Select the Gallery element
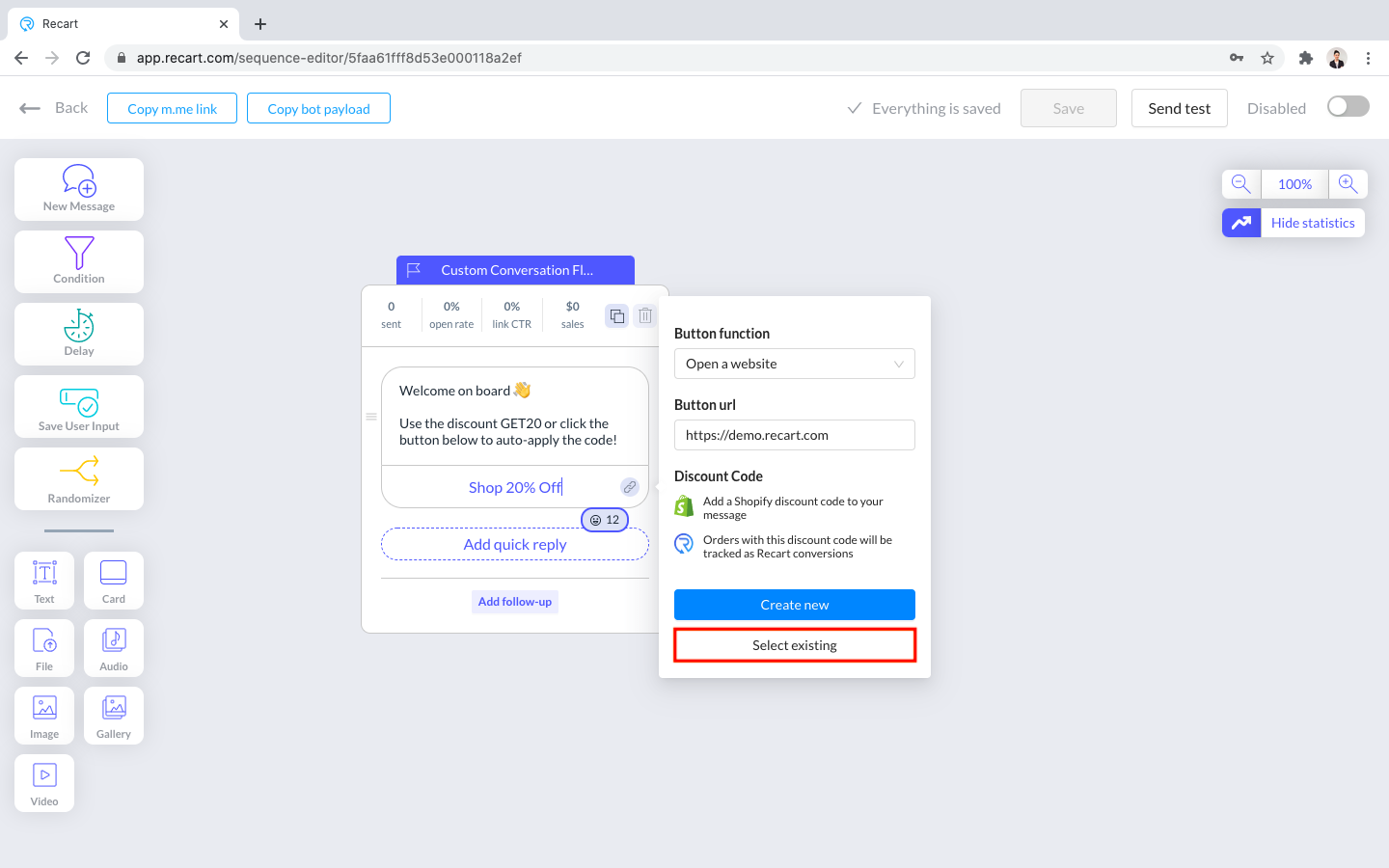Viewport: 1389px width, 868px height. coord(114,716)
